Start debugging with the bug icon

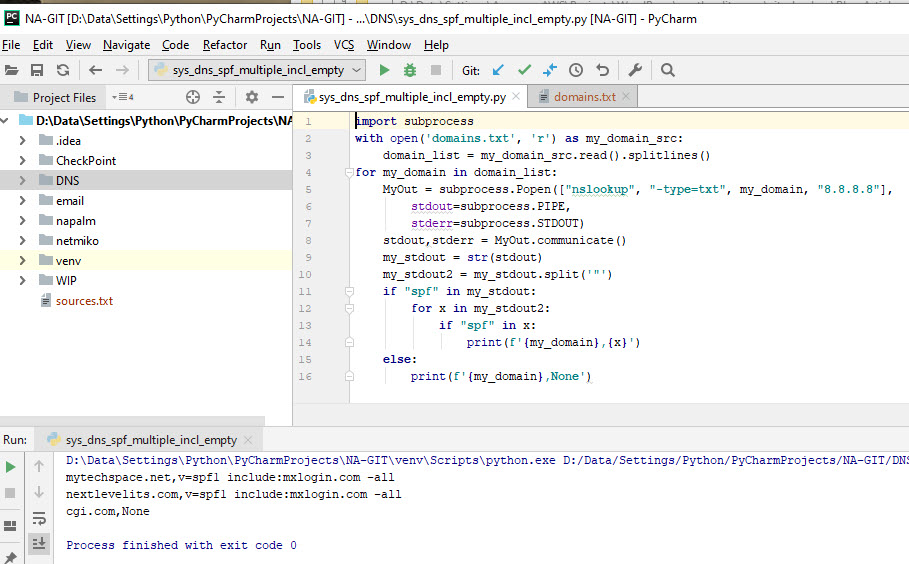[x=410, y=70]
